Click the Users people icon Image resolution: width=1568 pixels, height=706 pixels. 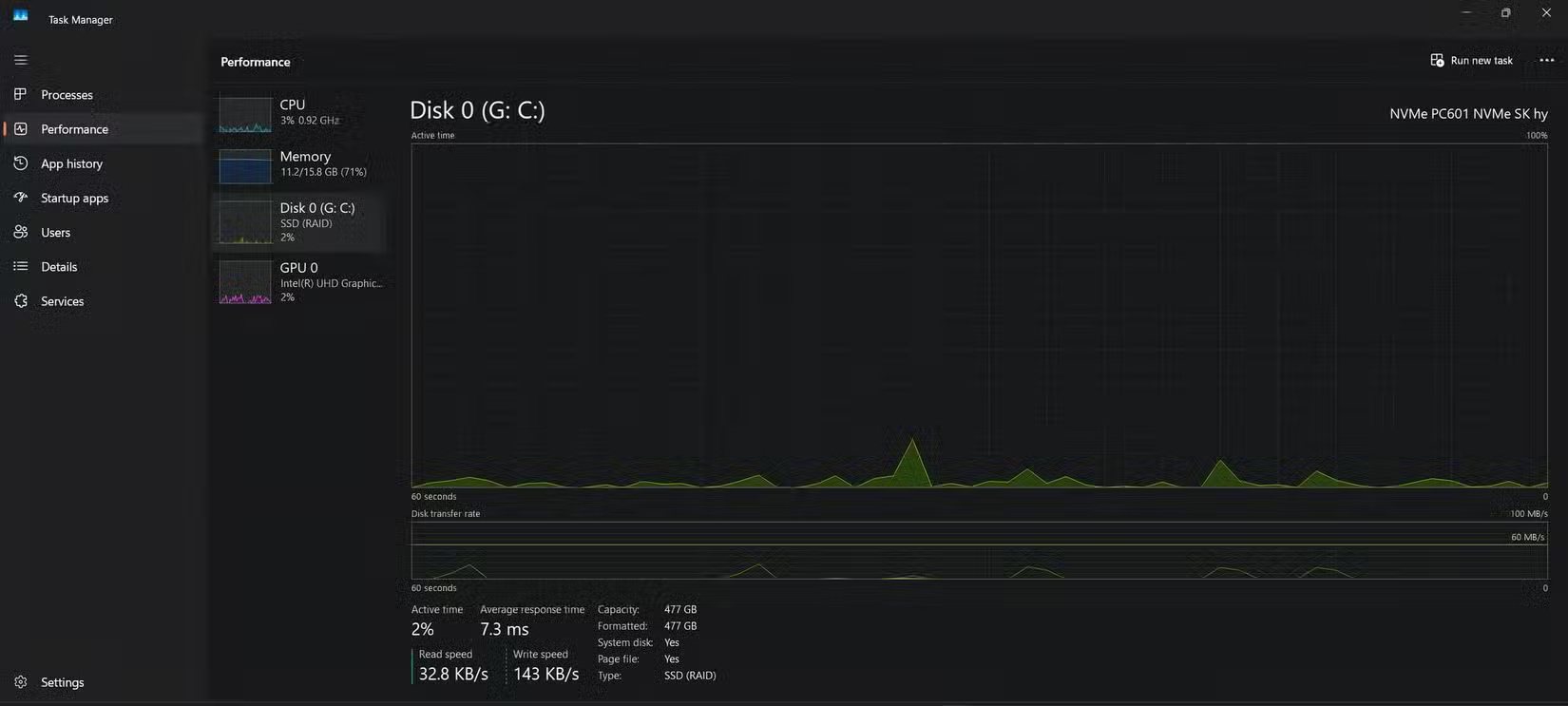[x=21, y=232]
